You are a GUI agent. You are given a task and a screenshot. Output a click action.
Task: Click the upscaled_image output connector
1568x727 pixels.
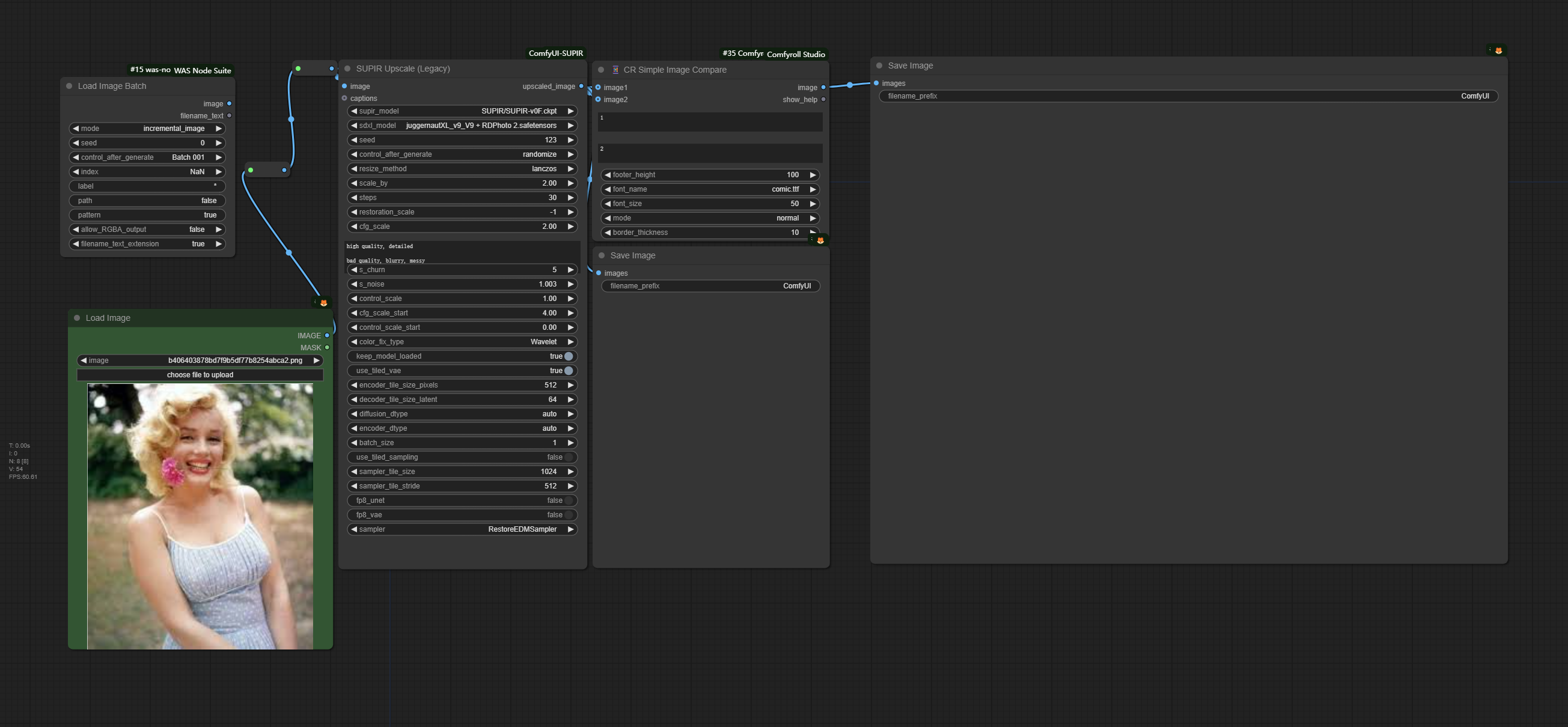coord(581,87)
